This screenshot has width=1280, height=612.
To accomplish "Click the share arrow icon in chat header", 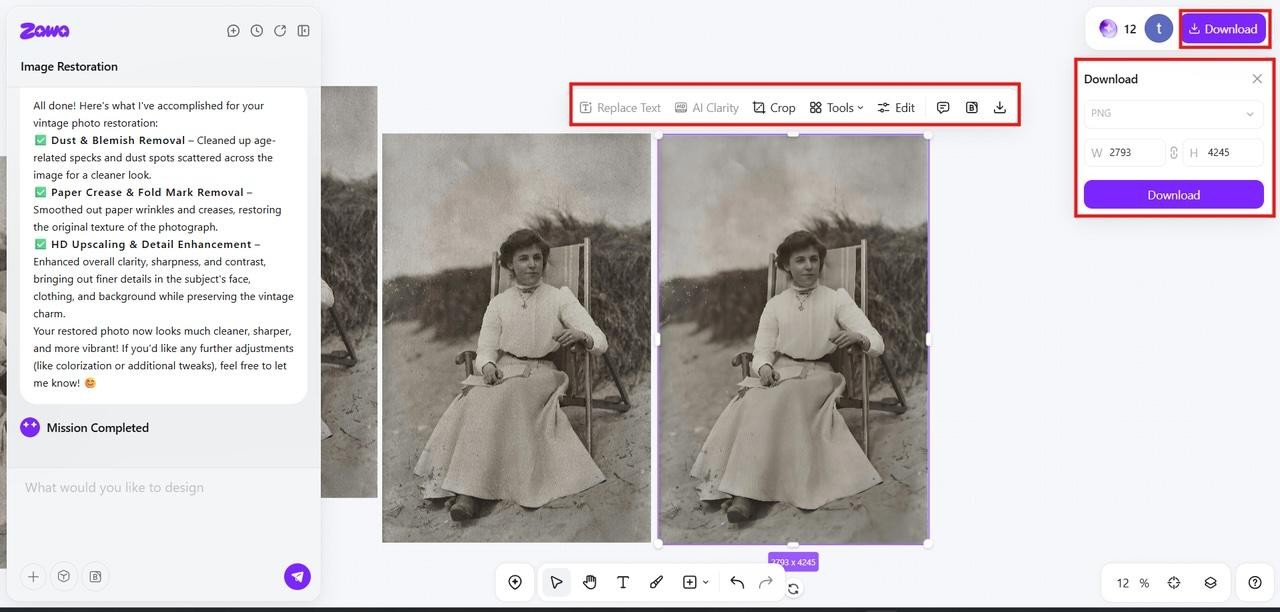I will point(280,31).
